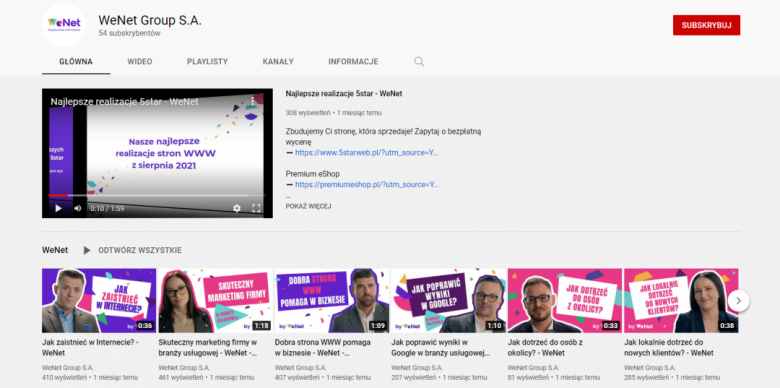Click title Skuteczny marketing firmy w branży usługowej
The height and width of the screenshot is (388, 780).
coord(208,348)
